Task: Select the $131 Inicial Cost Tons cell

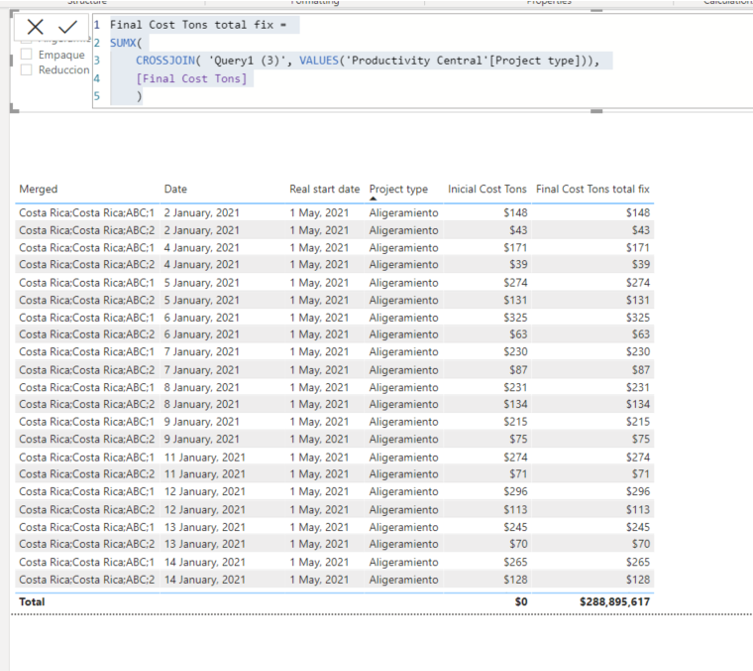Action: coord(515,300)
